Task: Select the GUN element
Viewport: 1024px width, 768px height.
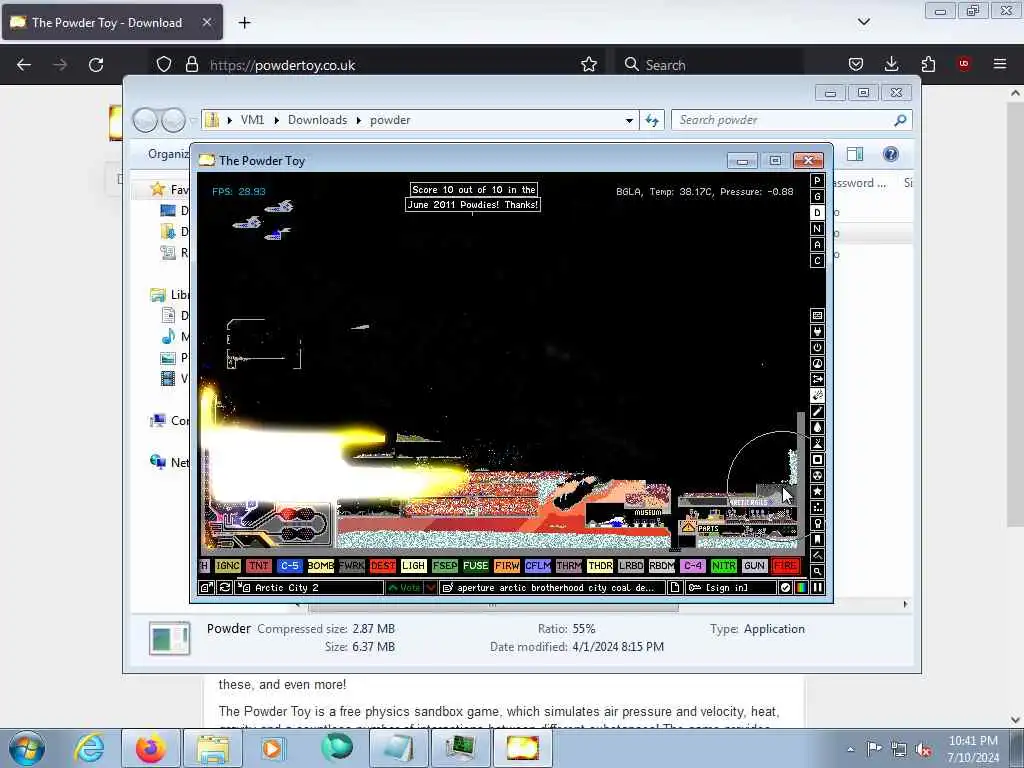Action: pyautogui.click(x=755, y=566)
